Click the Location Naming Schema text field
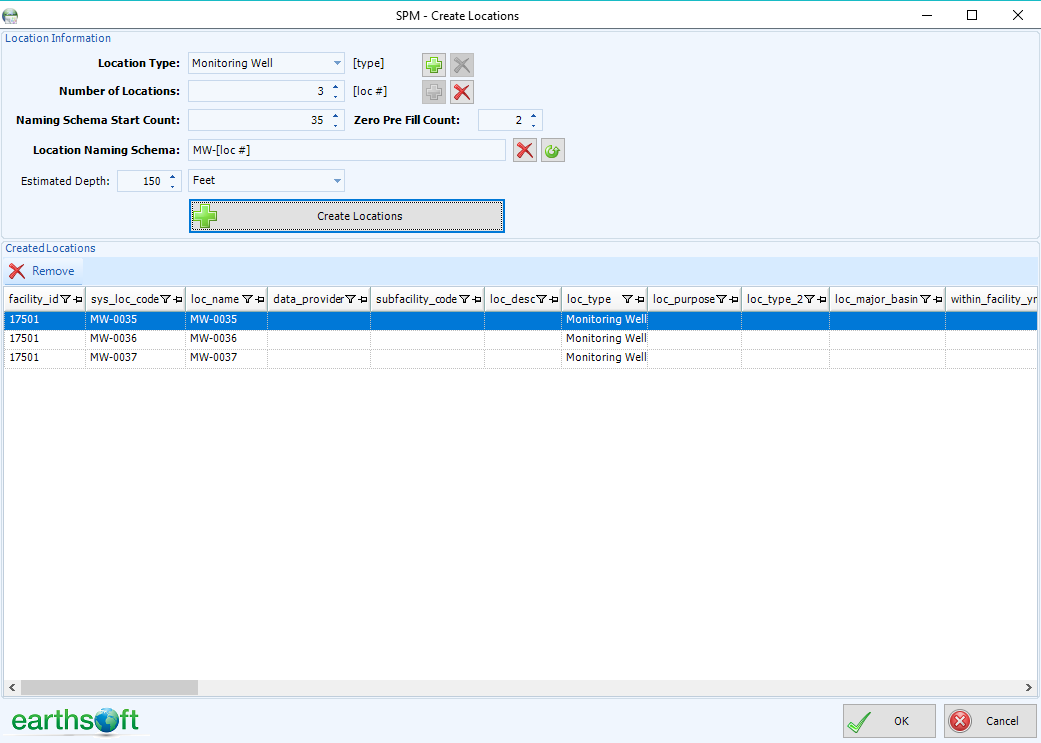1041x743 pixels. 346,150
